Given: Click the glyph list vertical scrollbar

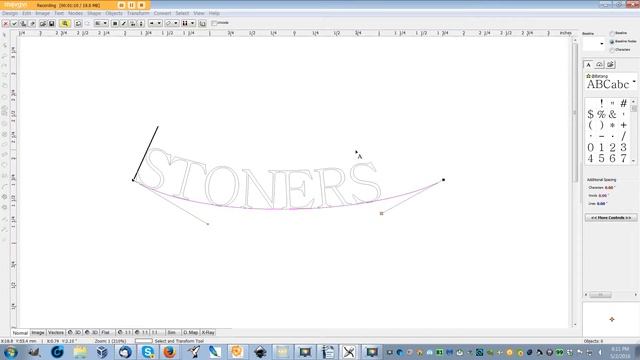Looking at the screenshot, I should 634,131.
